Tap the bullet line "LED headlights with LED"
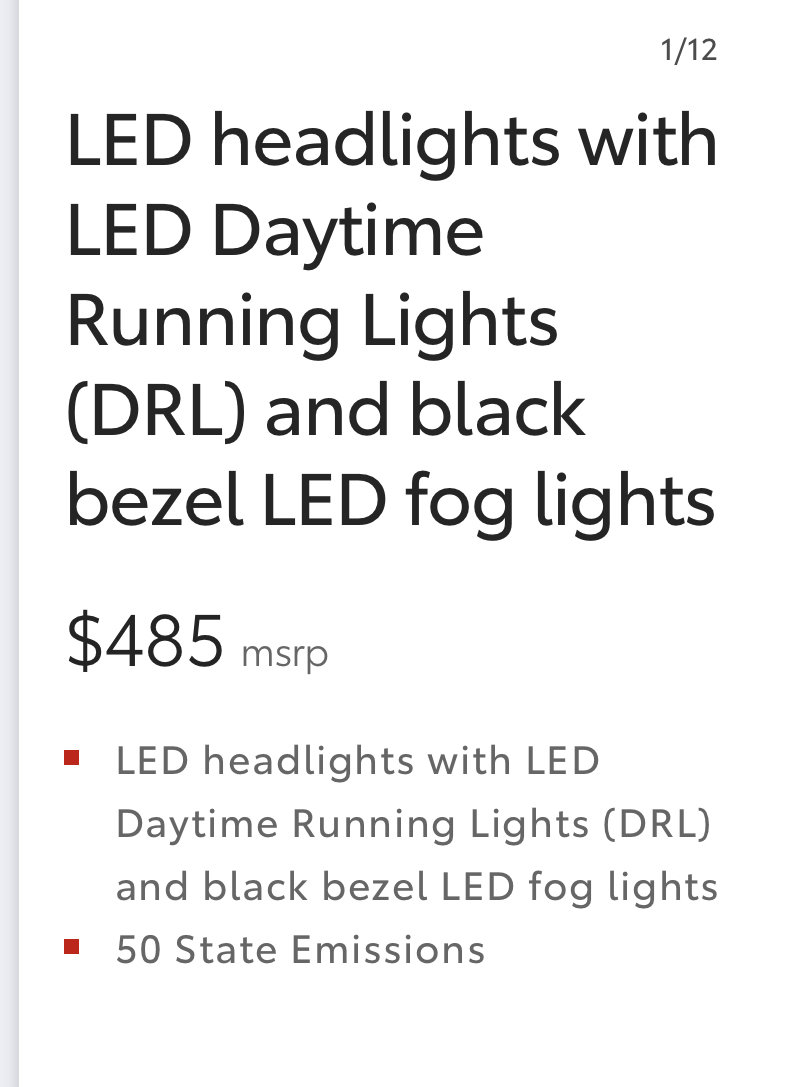Viewport: 798px width, 1087px height. pyautogui.click(x=358, y=760)
